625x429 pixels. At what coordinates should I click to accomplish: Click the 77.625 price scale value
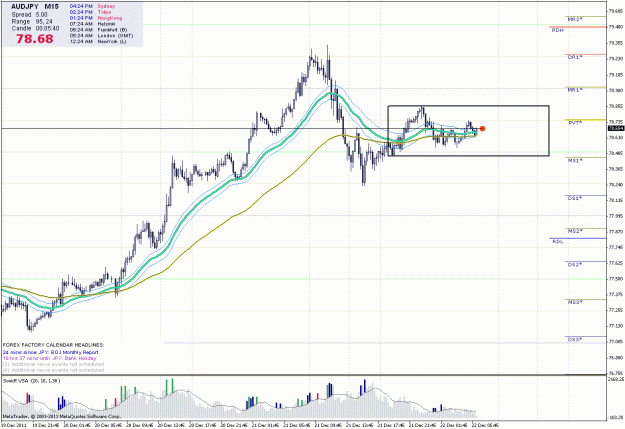(x=616, y=263)
